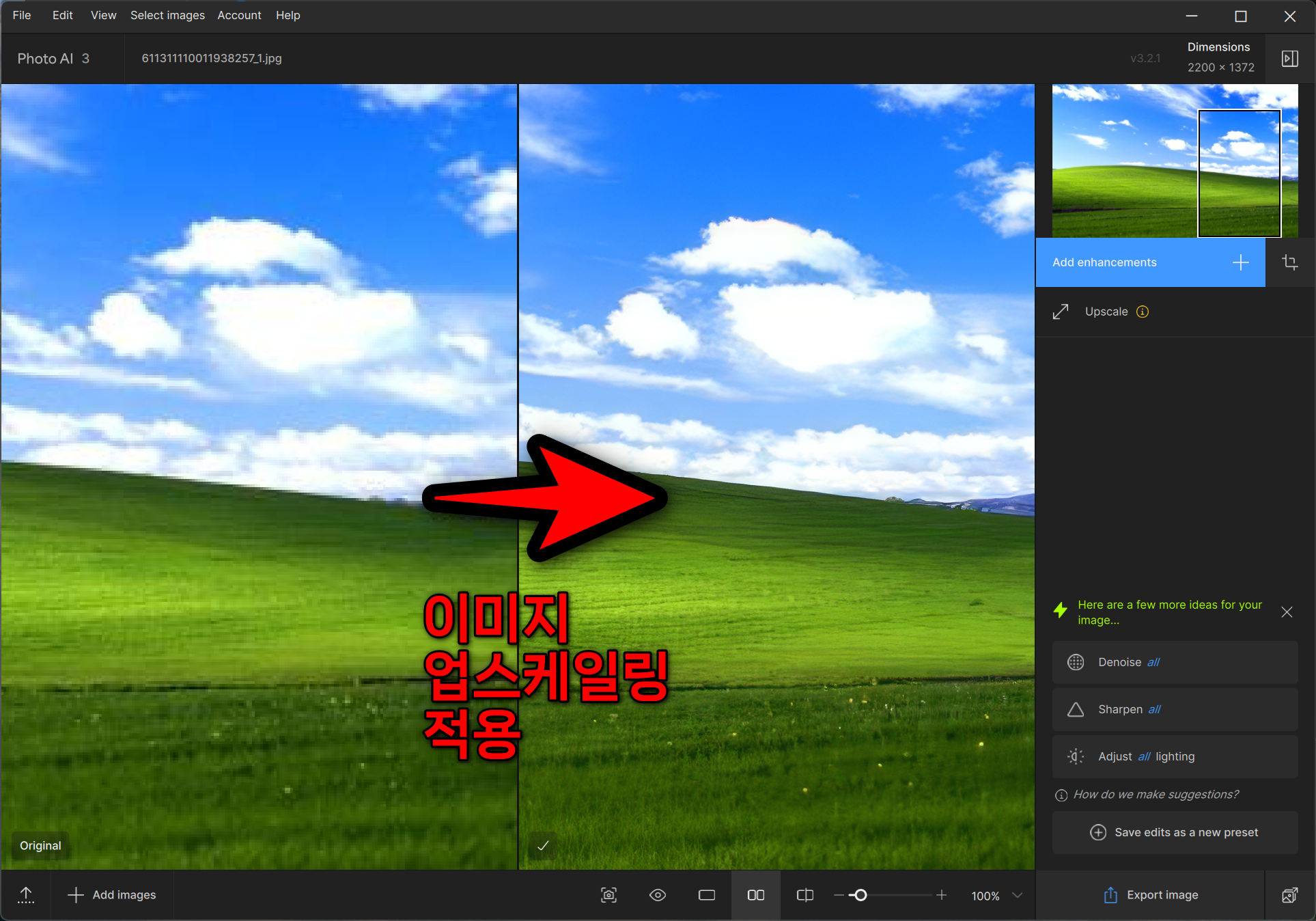Toggle the right sidebar panel icon
Screen dimensions: 1316x921
point(1289,59)
